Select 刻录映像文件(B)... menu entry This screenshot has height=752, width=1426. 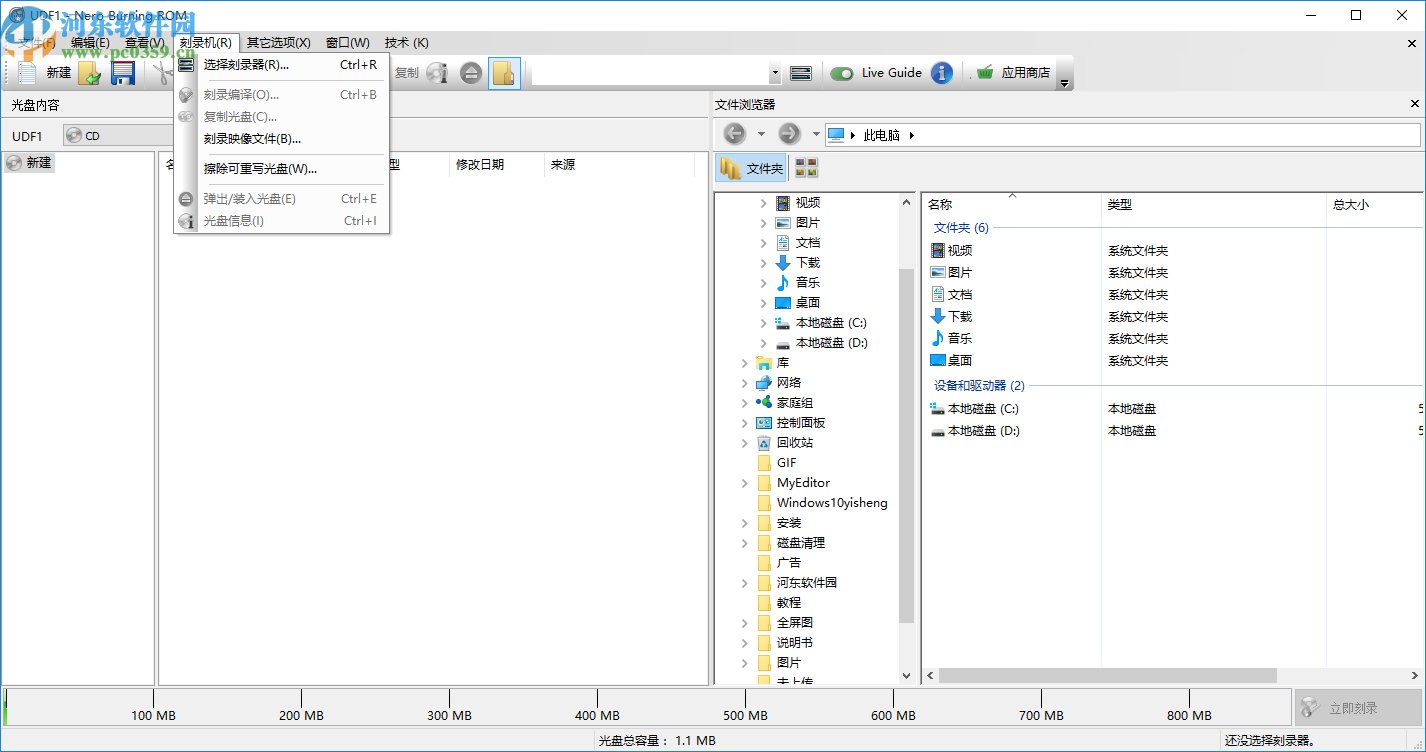[281, 139]
